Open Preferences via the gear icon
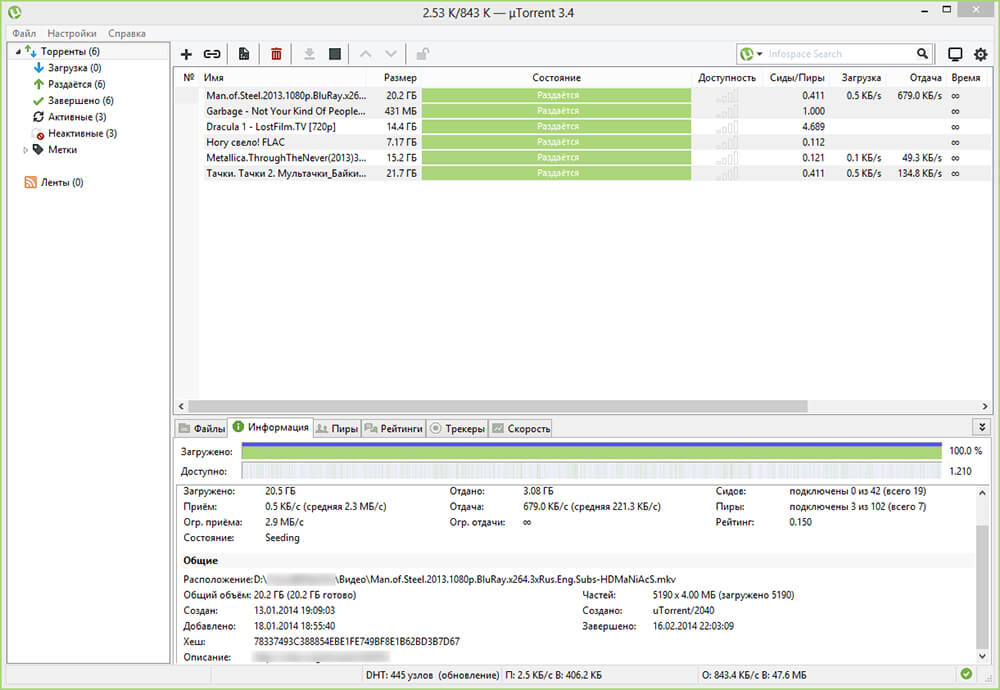 point(980,54)
